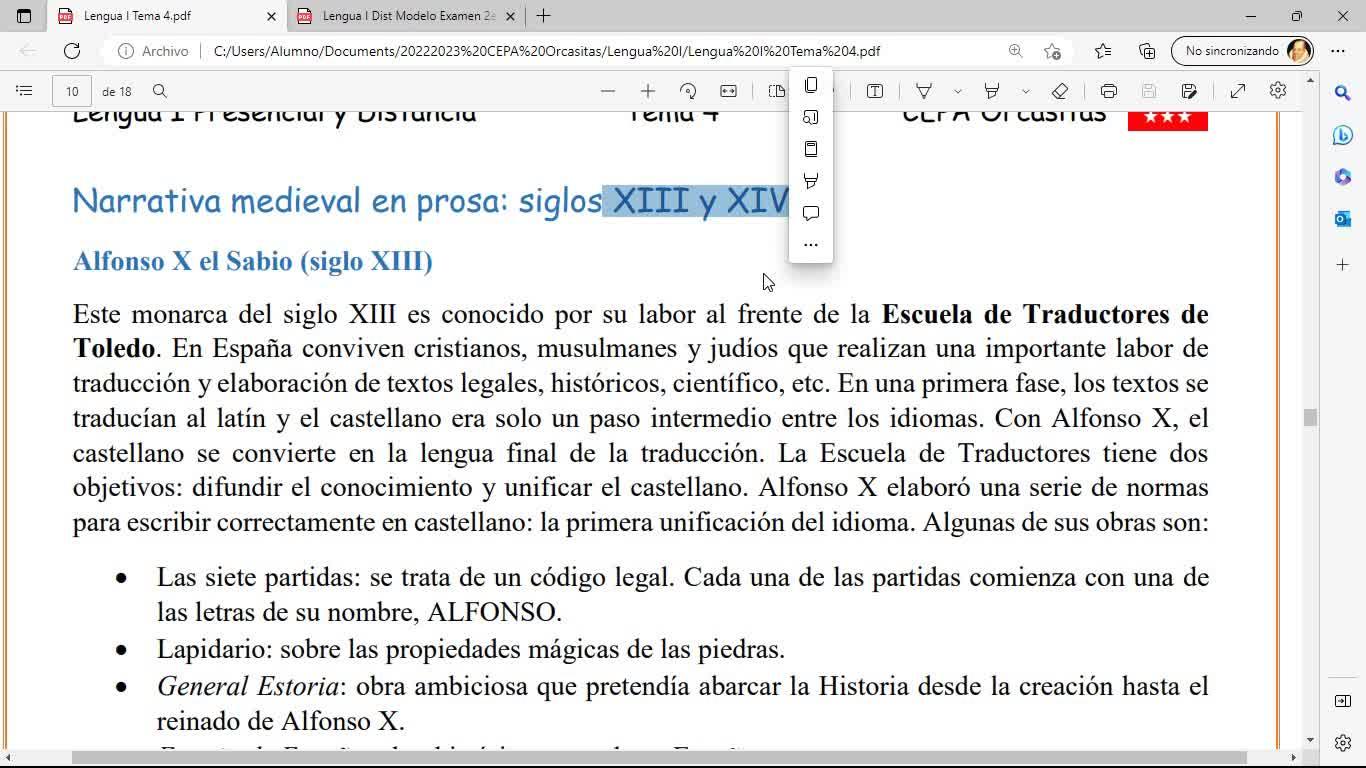This screenshot has height=768, width=1366.
Task: Add this page to favorites
Action: 1052,51
